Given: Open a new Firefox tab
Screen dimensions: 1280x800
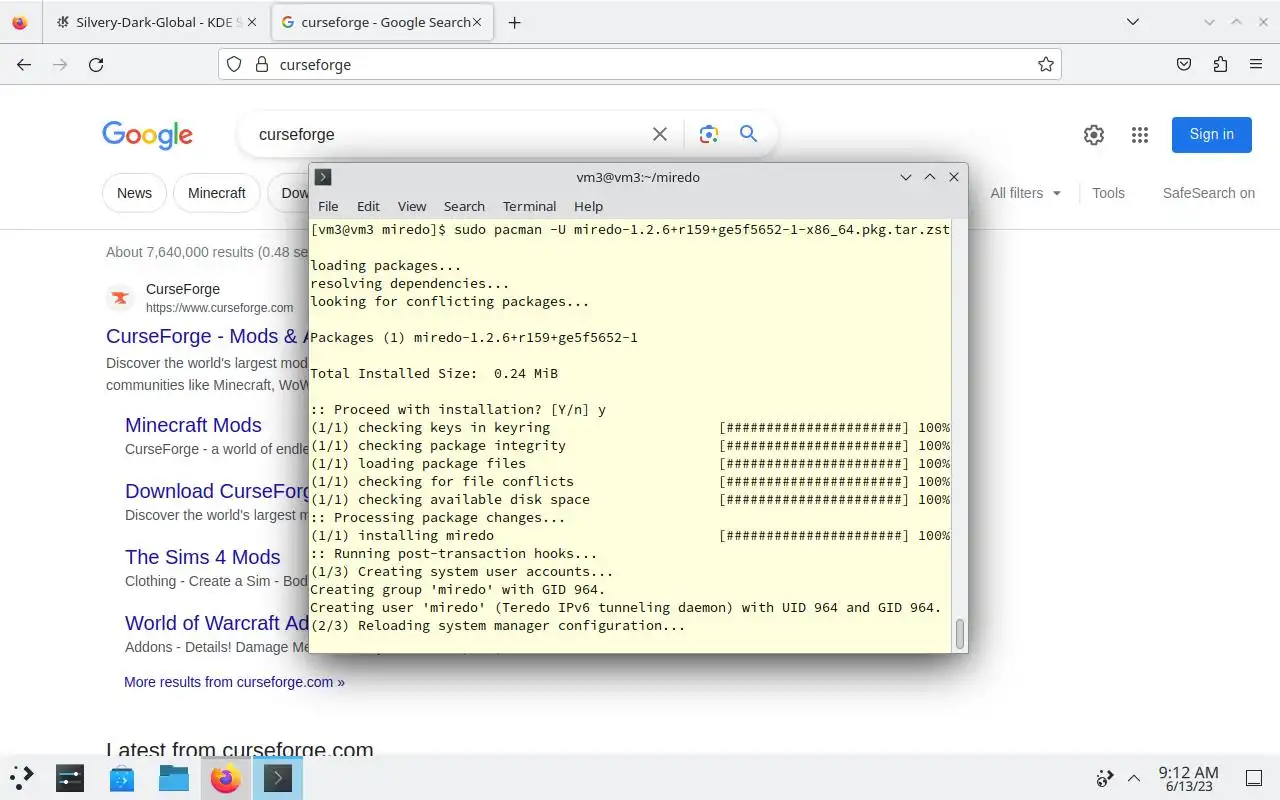Looking at the screenshot, I should click(x=514, y=22).
